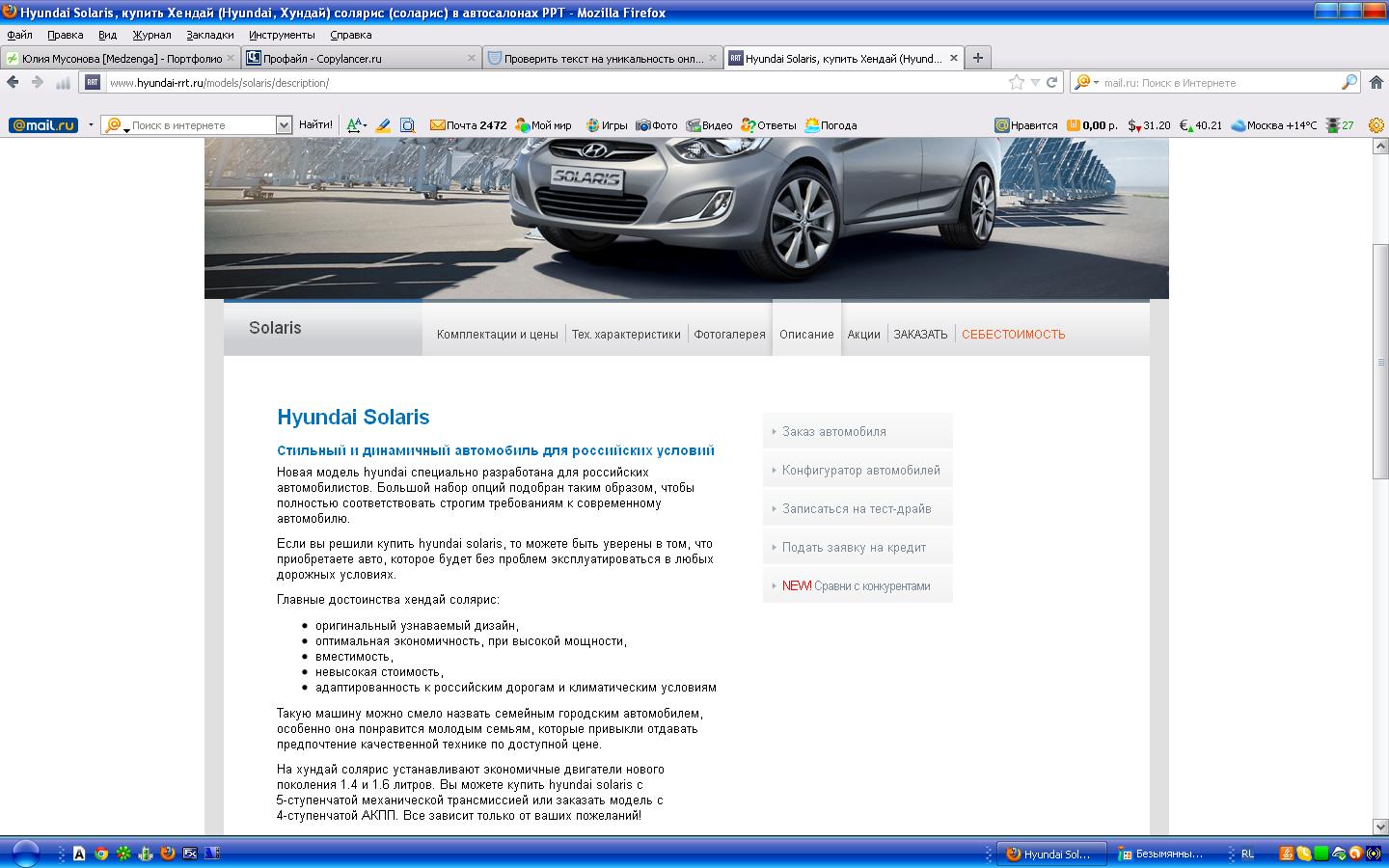Click the ЗАКАЗАТЬ link
The width and height of the screenshot is (1389, 868).
[x=920, y=335]
